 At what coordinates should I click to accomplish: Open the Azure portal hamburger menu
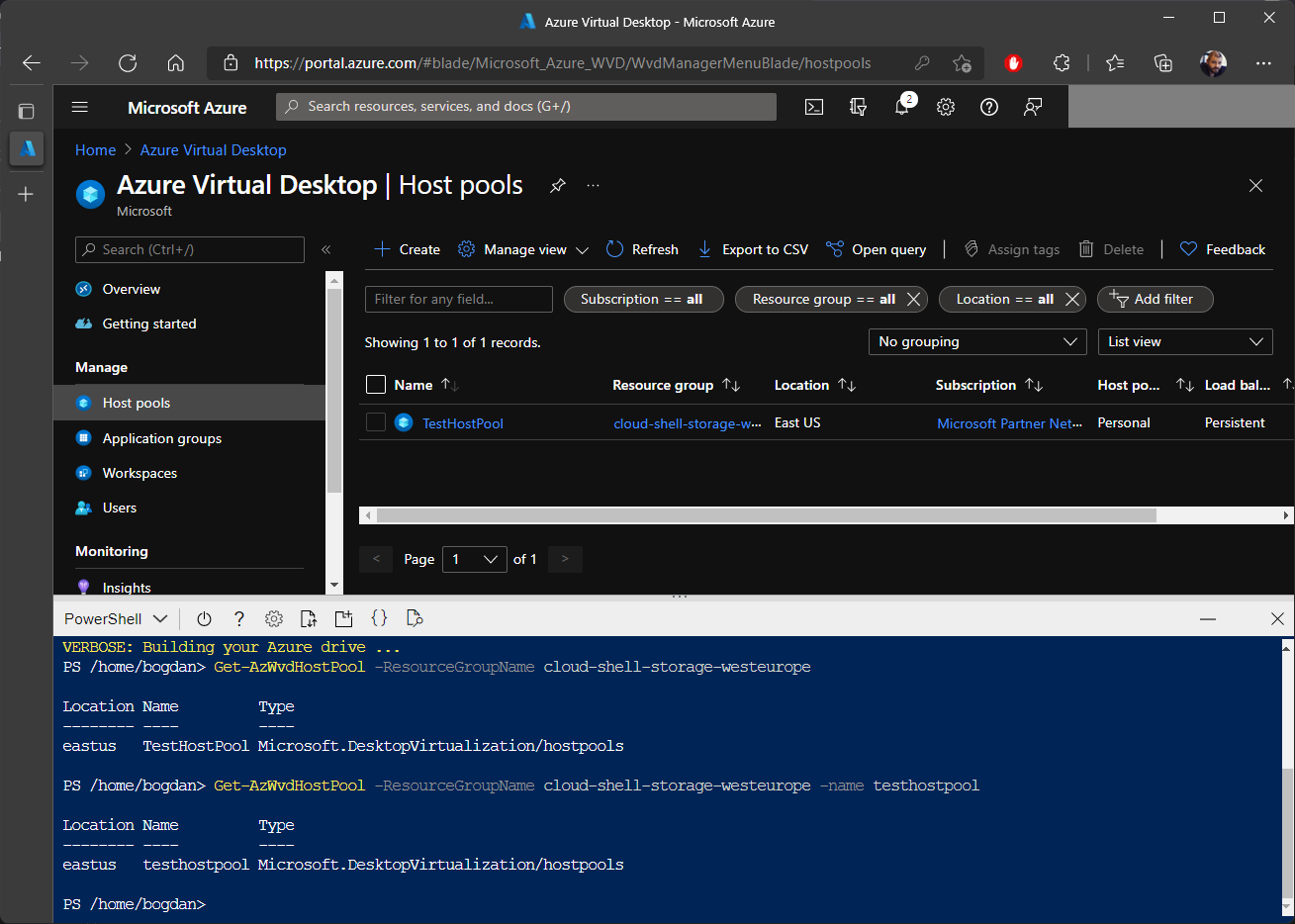click(x=80, y=107)
